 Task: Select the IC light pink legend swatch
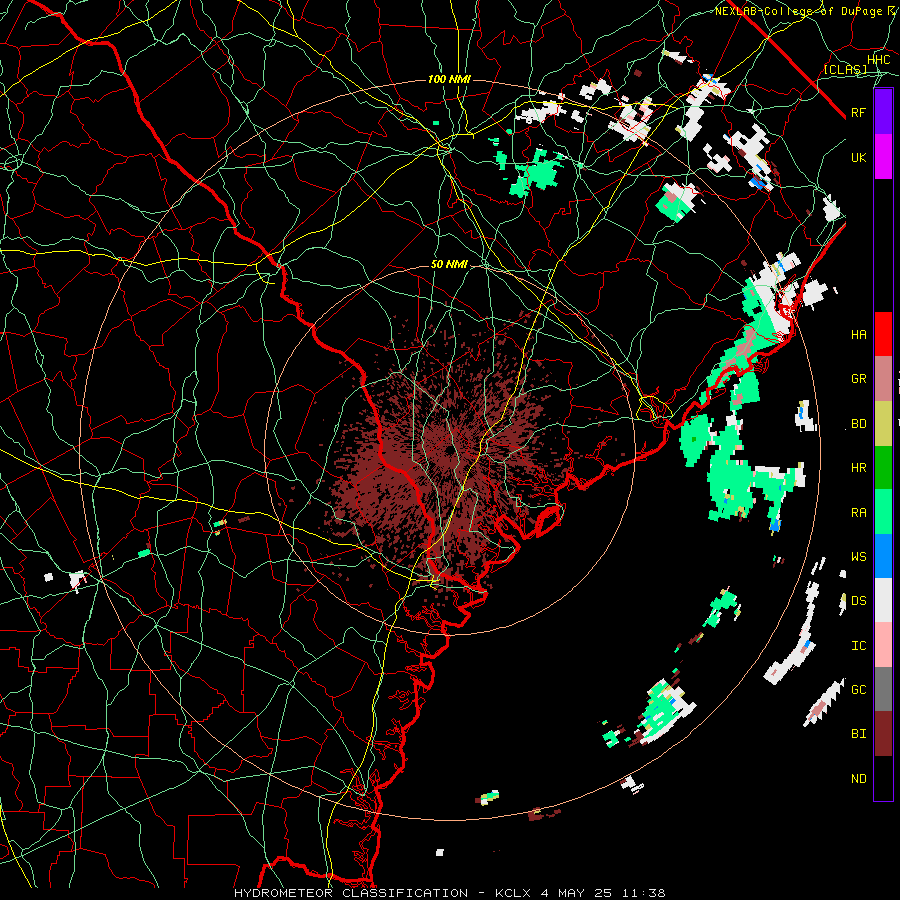tap(883, 645)
